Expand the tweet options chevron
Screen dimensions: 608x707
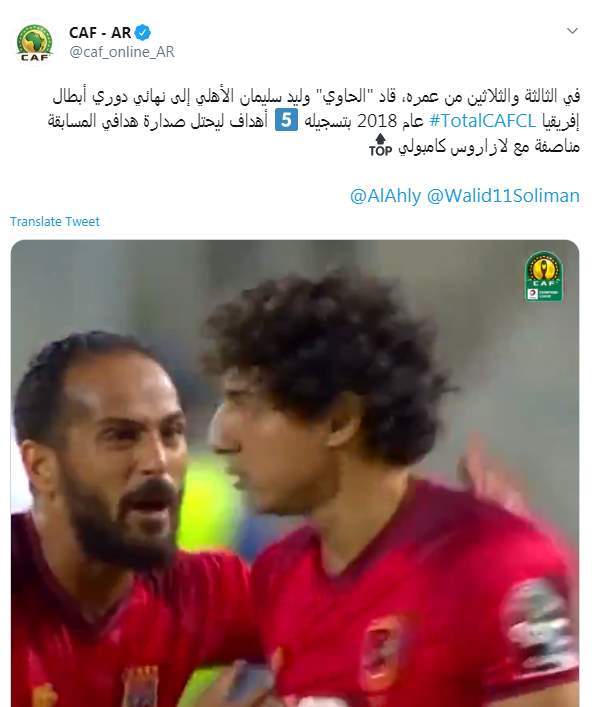tap(572, 31)
